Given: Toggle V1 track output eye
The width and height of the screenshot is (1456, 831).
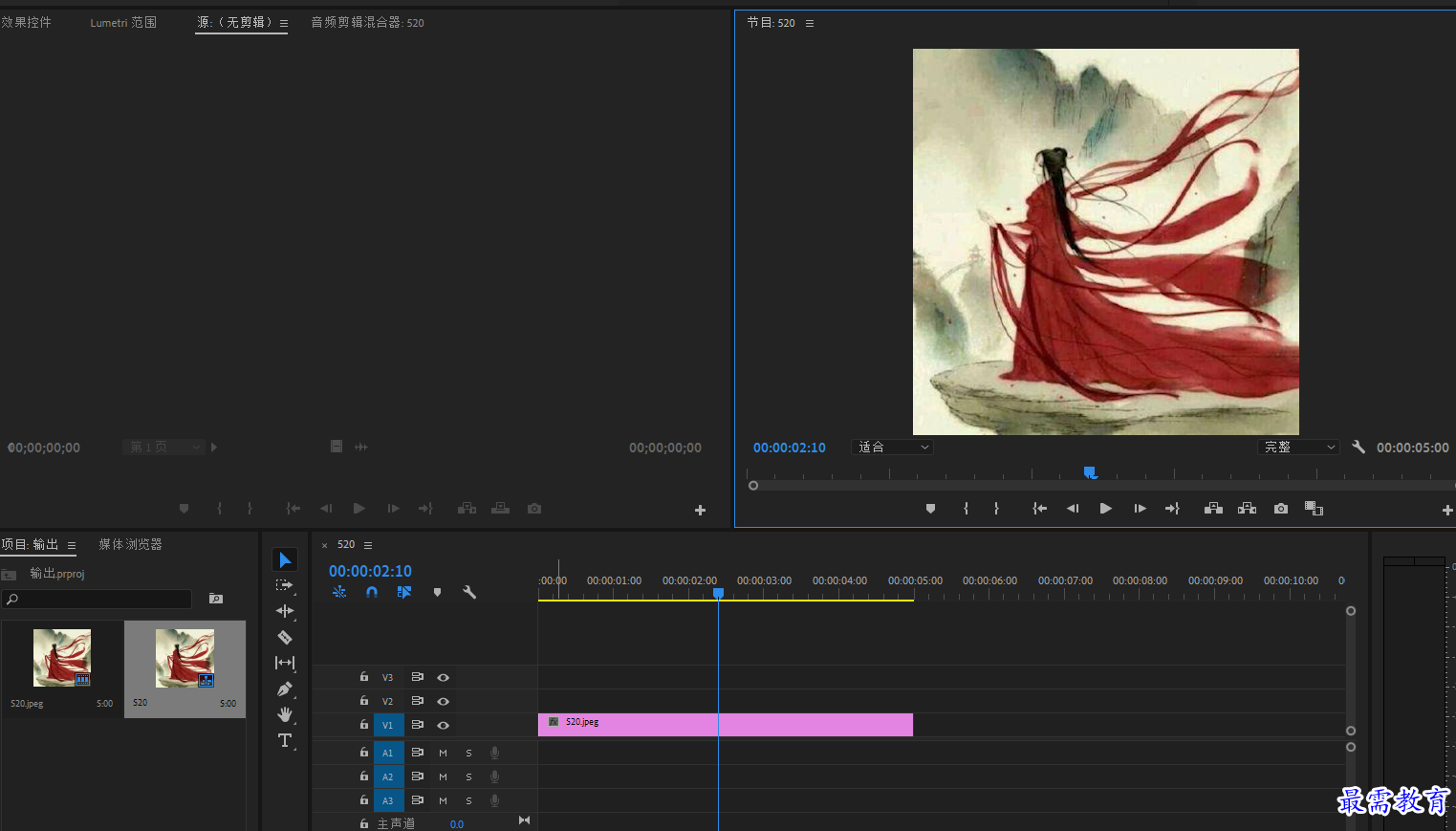Looking at the screenshot, I should [x=443, y=725].
